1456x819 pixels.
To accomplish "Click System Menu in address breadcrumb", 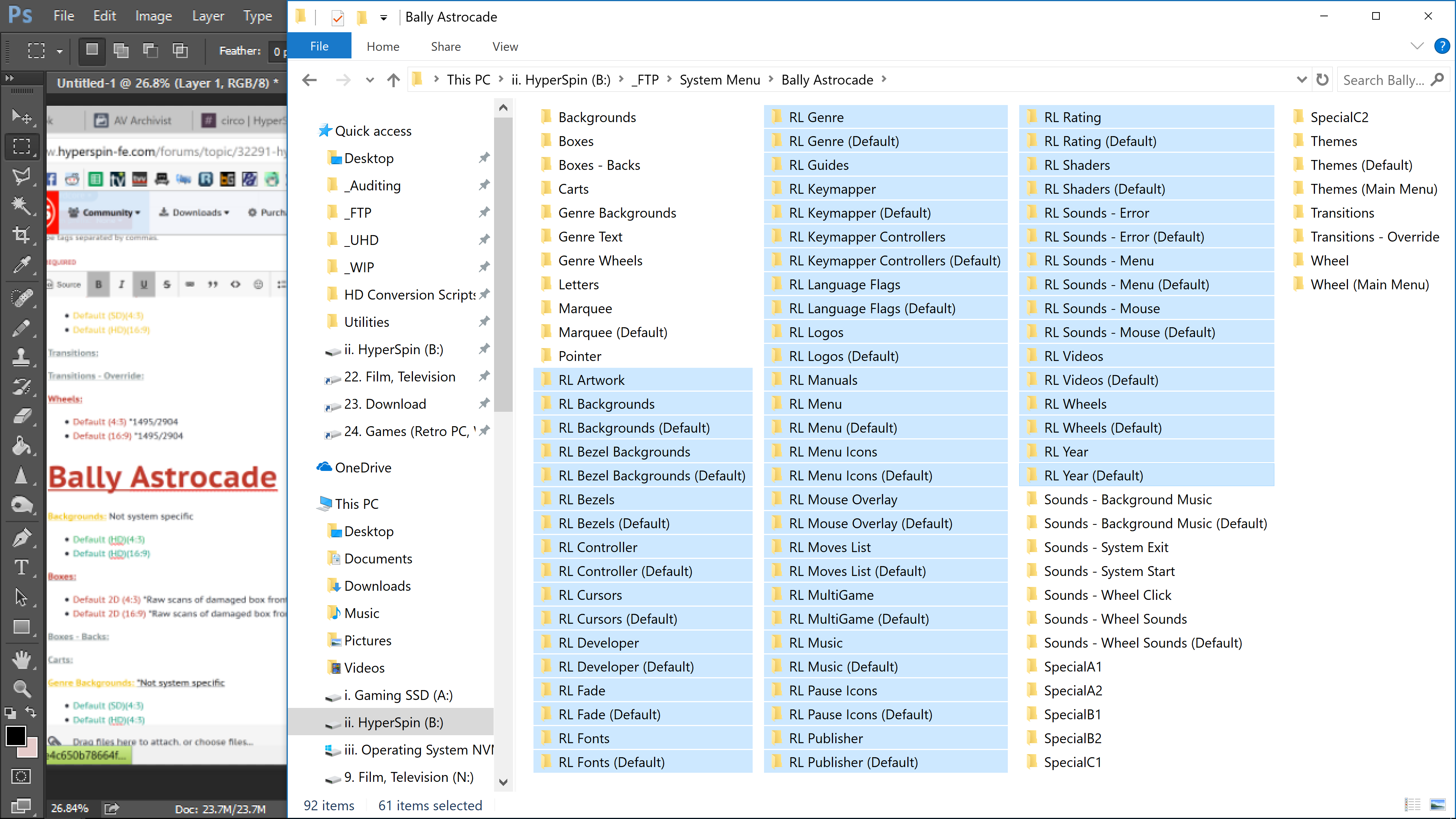I will tap(720, 80).
